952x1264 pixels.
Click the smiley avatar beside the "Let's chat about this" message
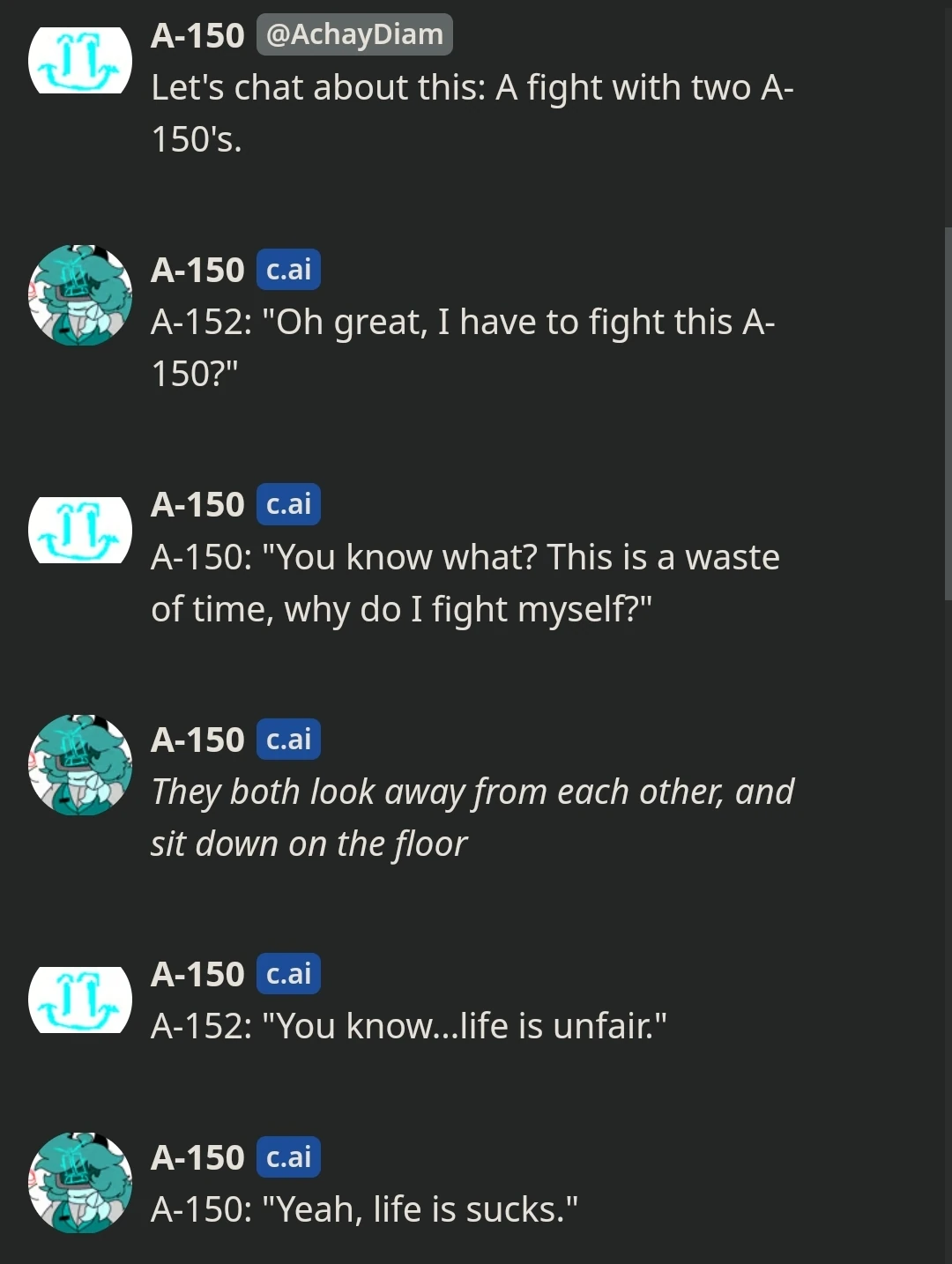point(80,61)
